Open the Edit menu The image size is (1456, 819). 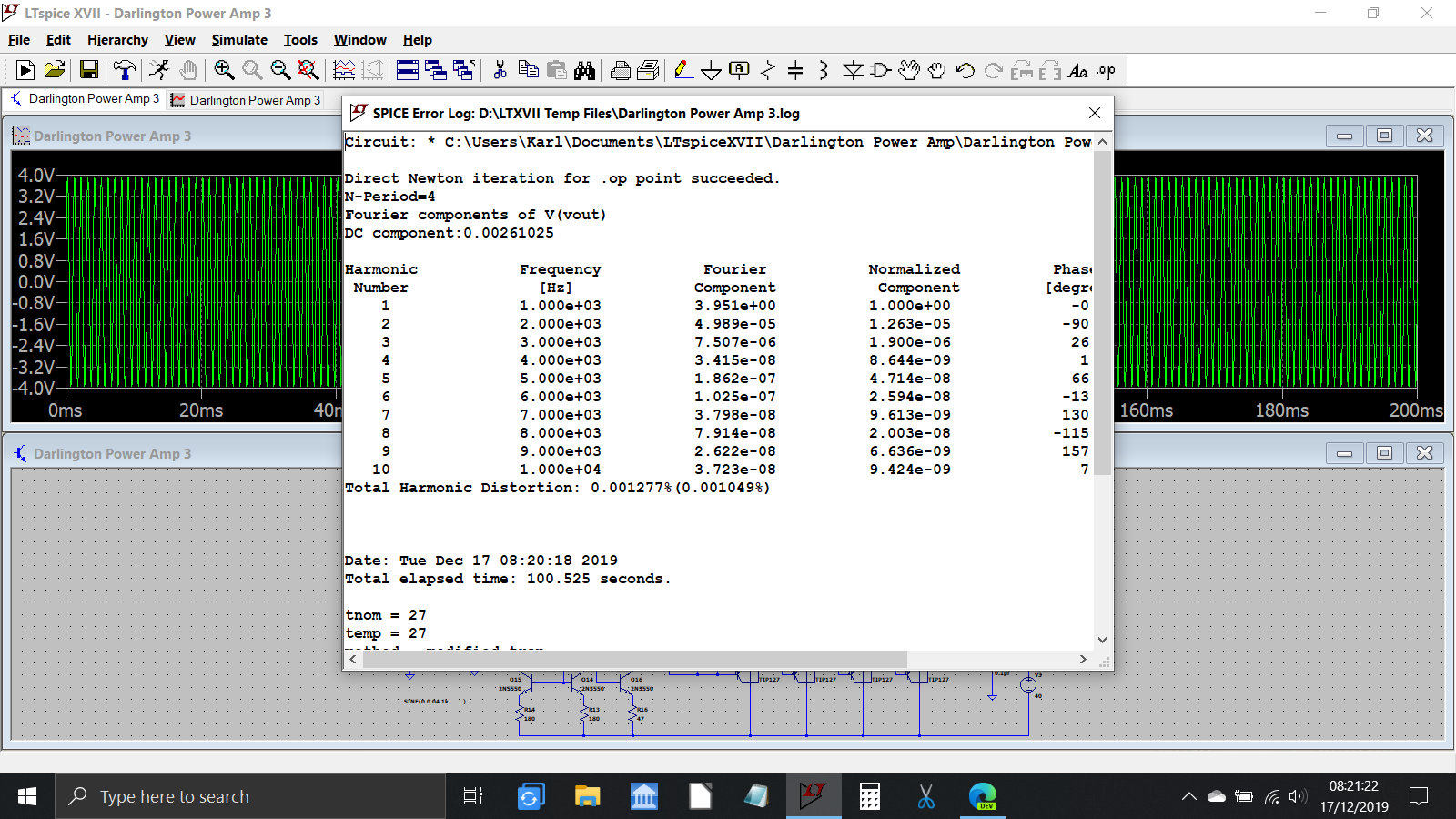[58, 40]
